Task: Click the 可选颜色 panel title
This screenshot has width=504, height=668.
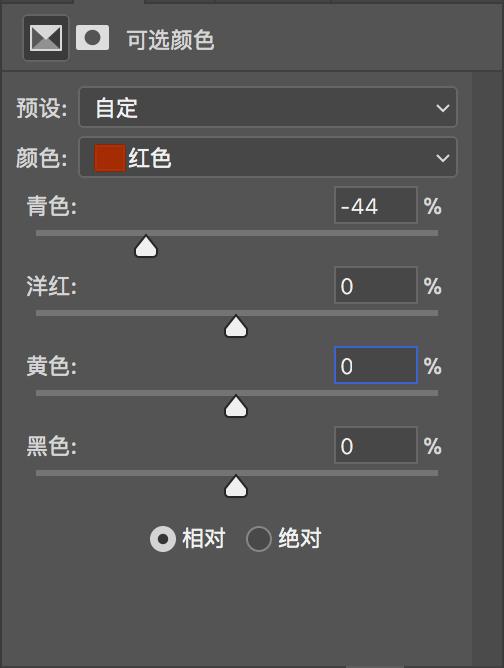Action: point(170,40)
